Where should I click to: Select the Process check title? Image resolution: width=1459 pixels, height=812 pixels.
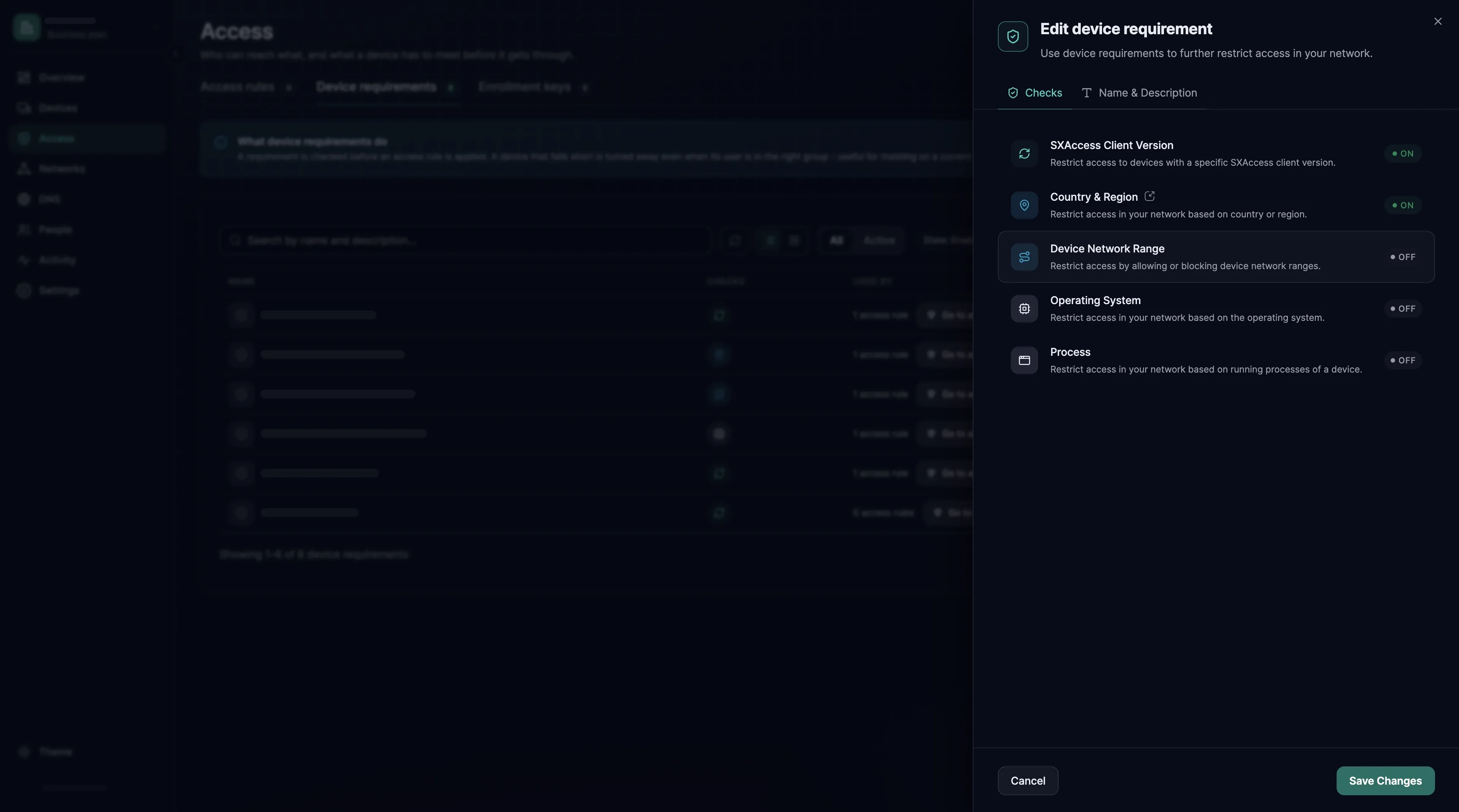1070,352
